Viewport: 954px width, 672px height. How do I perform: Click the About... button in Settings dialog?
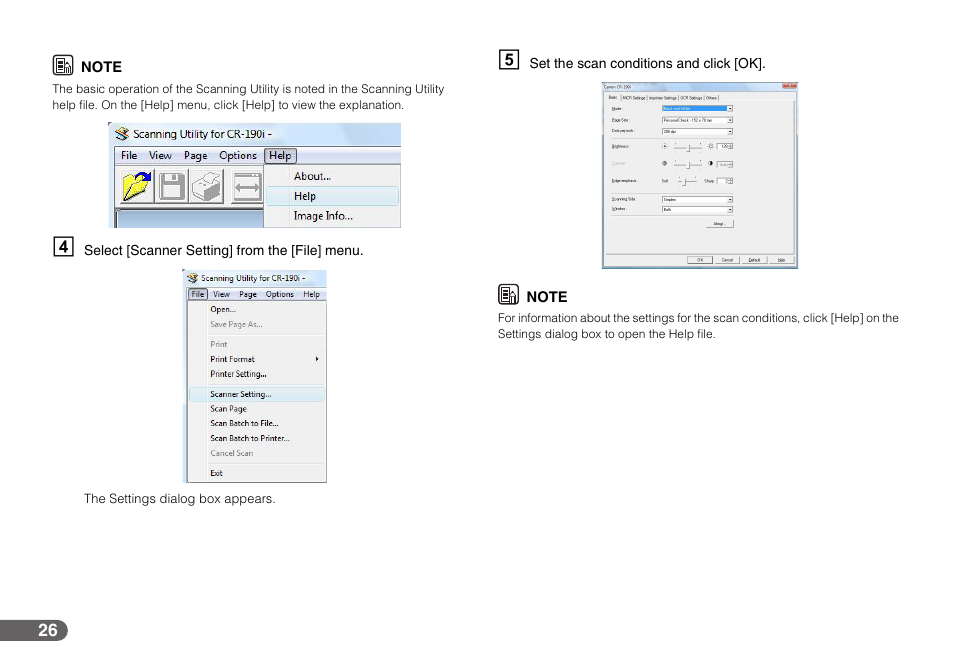pos(720,224)
